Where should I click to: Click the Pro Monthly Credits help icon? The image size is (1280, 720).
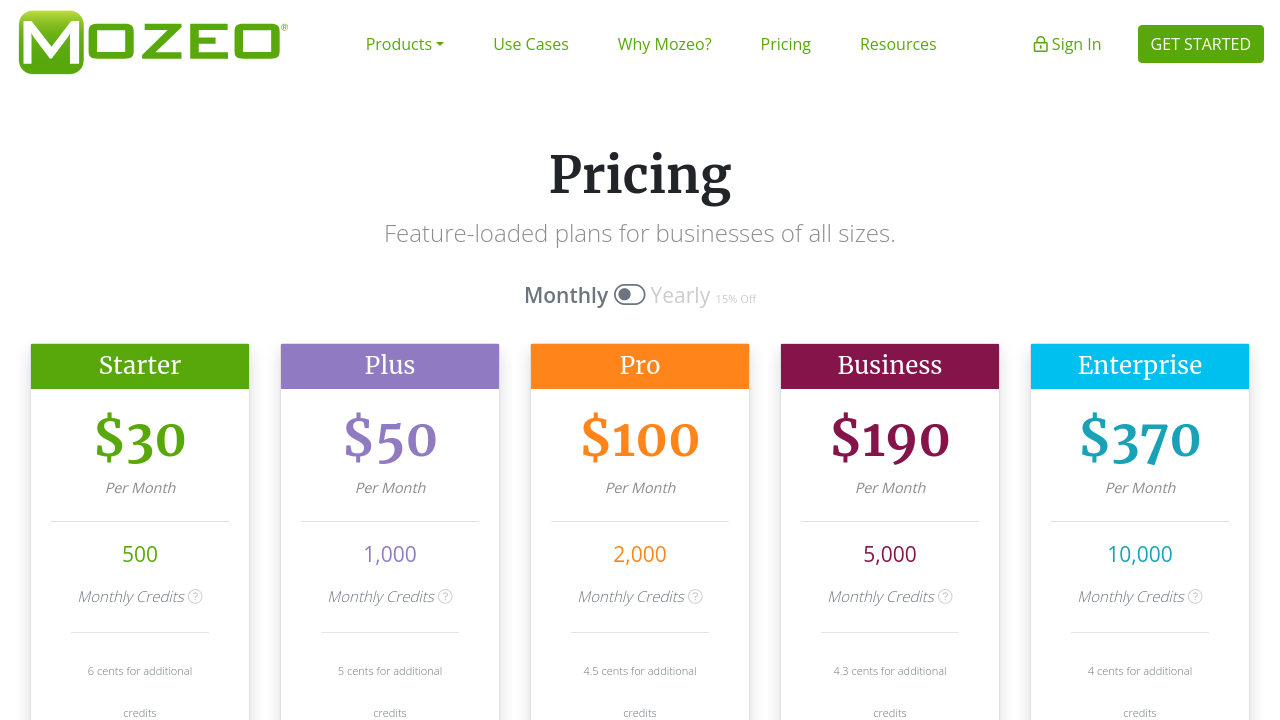[696, 597]
